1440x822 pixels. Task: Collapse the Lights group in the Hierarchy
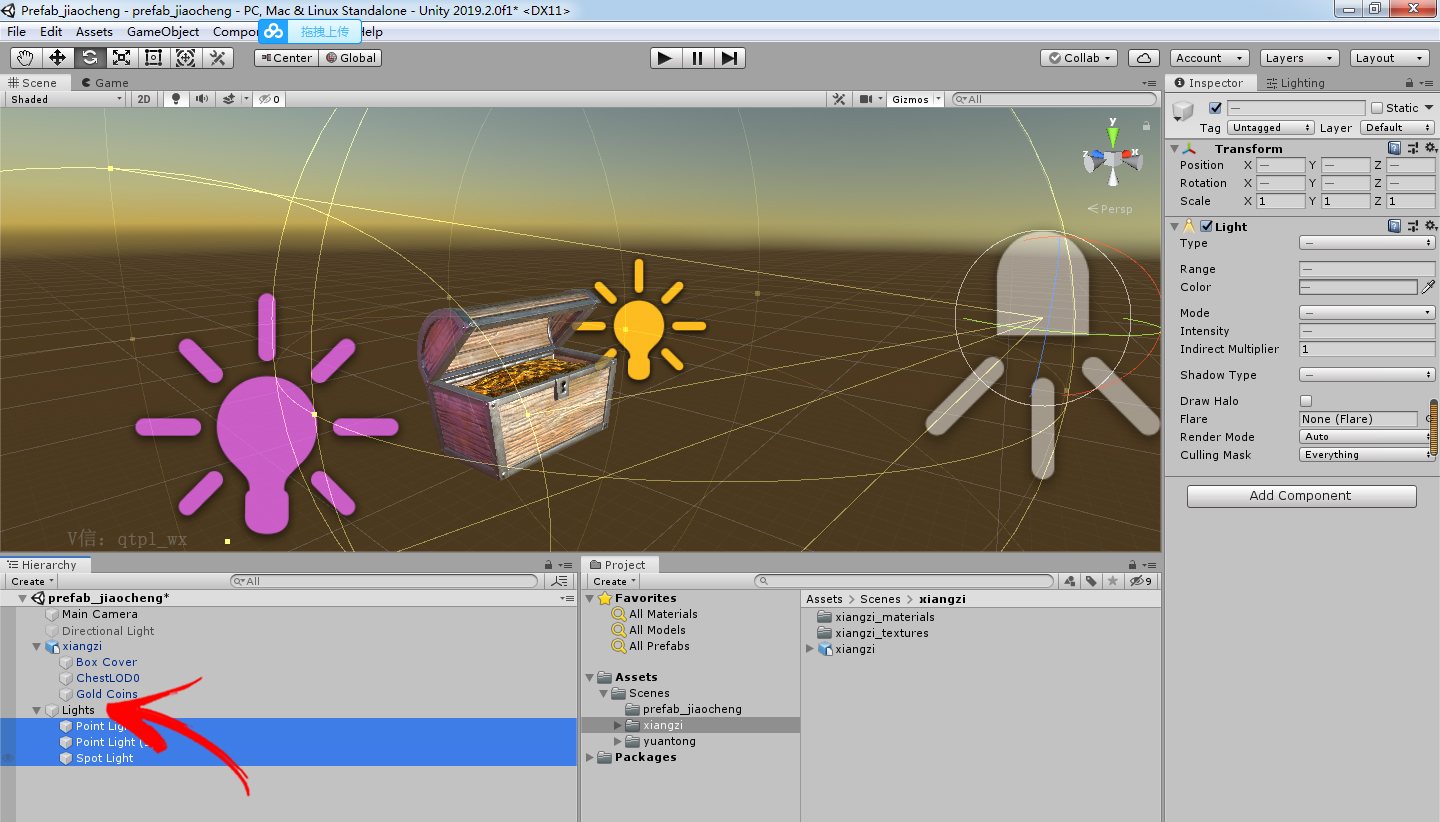tap(37, 710)
